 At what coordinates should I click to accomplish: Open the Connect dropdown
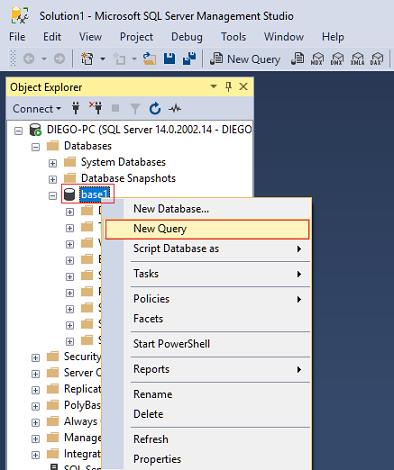pyautogui.click(x=37, y=109)
